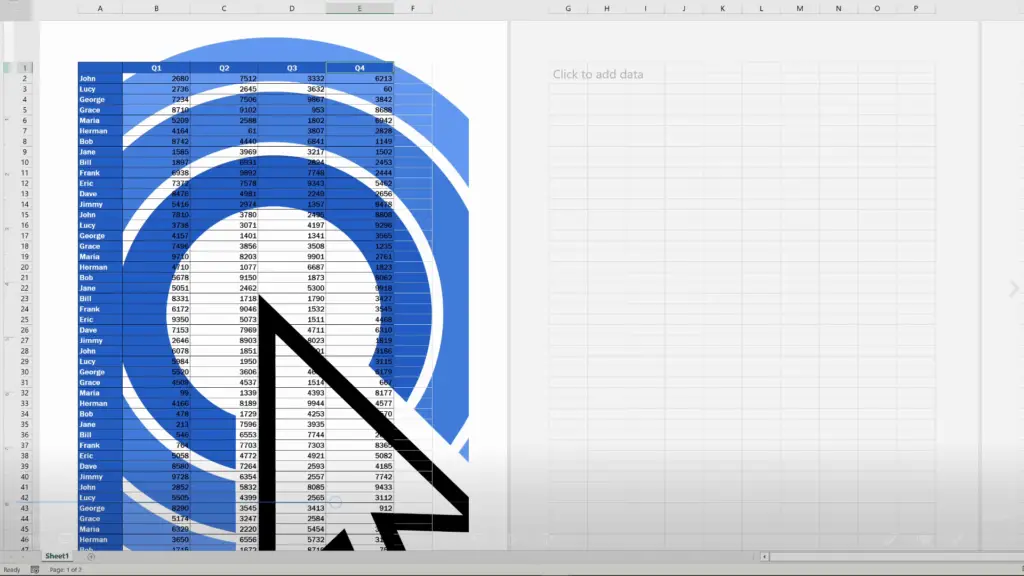
Task: Select the cell with value 61
Action: pos(224,131)
